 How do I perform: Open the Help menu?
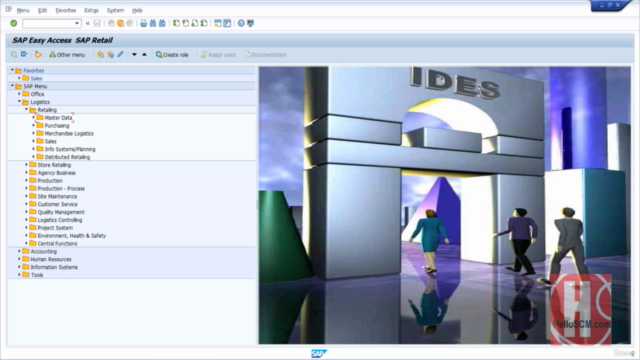[137, 10]
